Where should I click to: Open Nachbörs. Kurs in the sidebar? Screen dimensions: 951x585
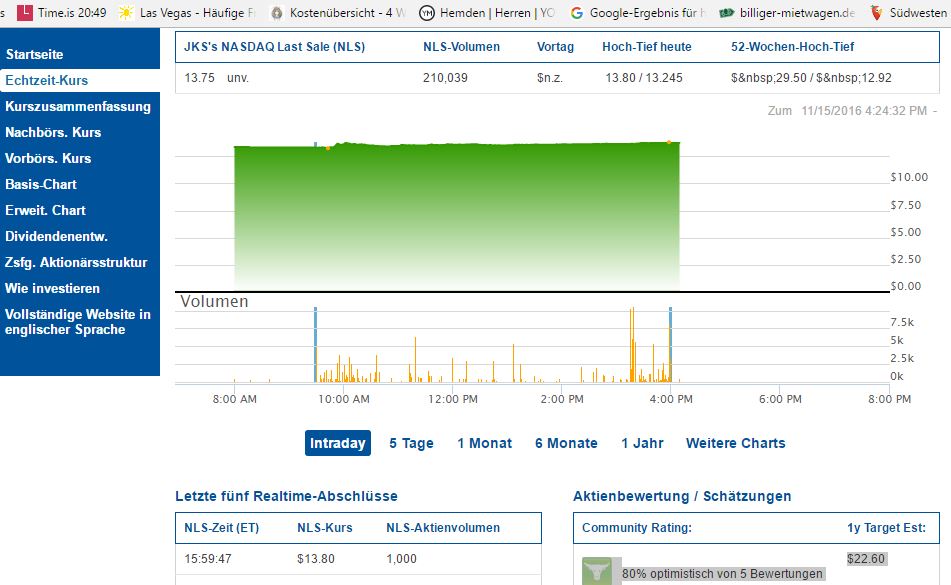[53, 132]
